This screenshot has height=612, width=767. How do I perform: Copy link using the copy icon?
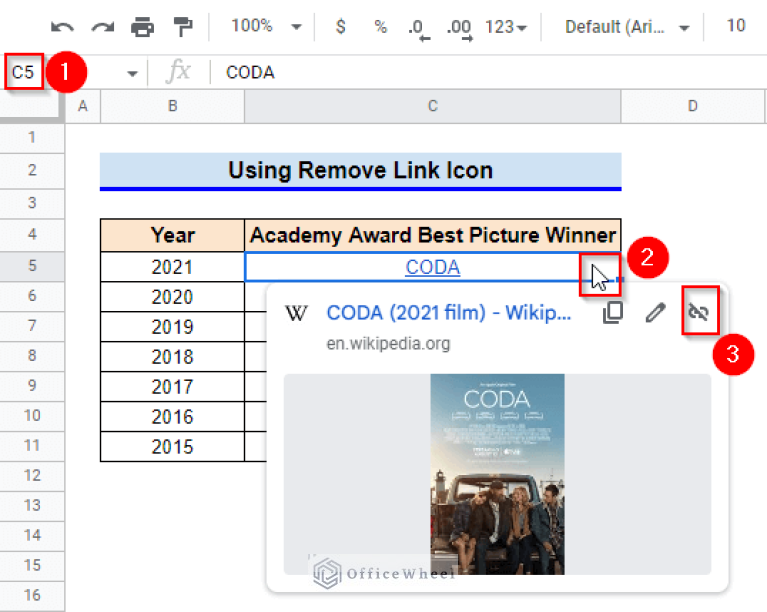click(613, 313)
